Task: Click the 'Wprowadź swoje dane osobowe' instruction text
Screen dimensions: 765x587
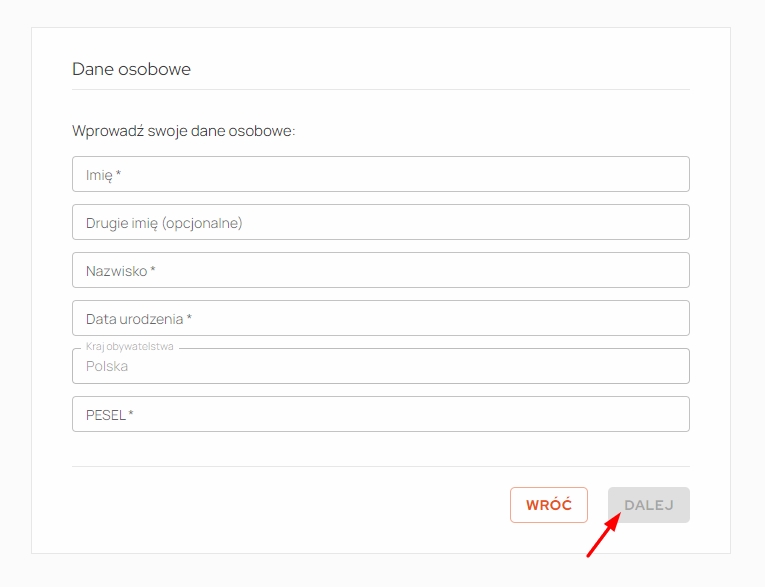Action: pos(183,131)
